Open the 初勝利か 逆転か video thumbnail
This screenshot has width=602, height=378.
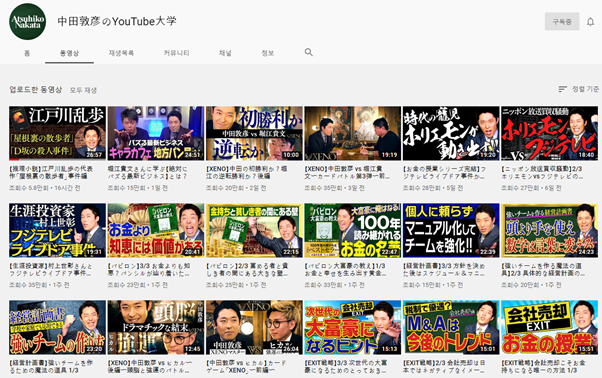pos(254,133)
